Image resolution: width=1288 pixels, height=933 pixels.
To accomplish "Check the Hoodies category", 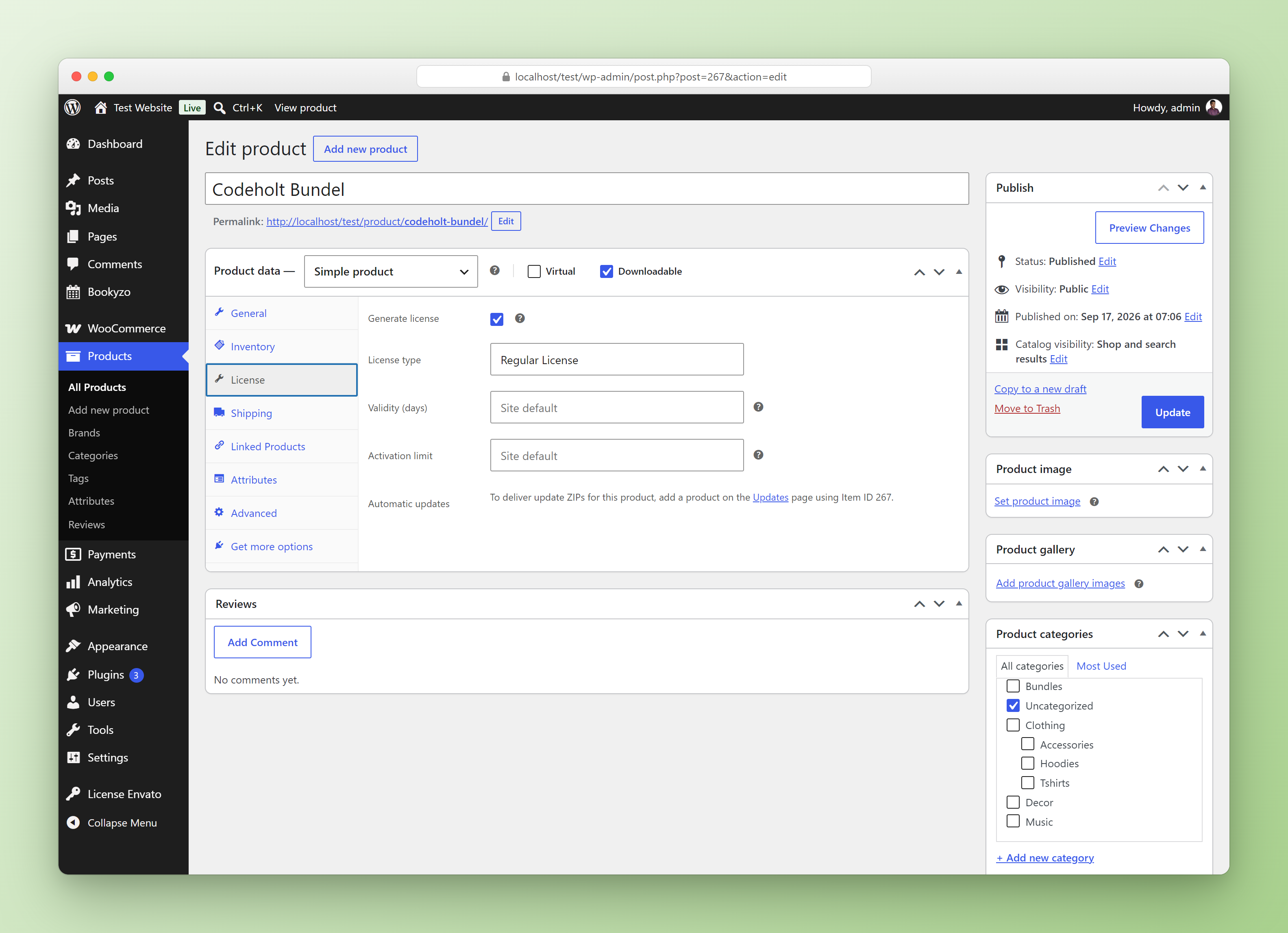I will pyautogui.click(x=1028, y=763).
